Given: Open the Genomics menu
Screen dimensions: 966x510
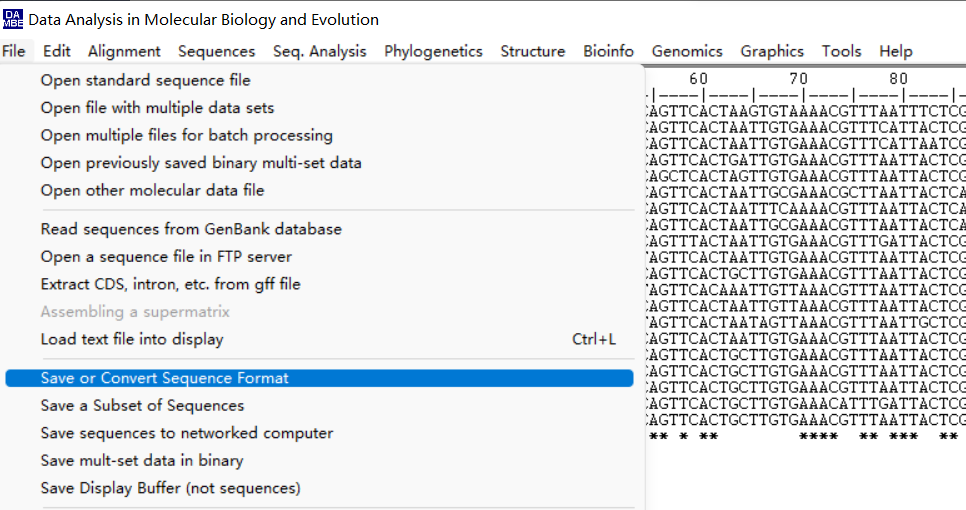Looking at the screenshot, I should tap(687, 51).
